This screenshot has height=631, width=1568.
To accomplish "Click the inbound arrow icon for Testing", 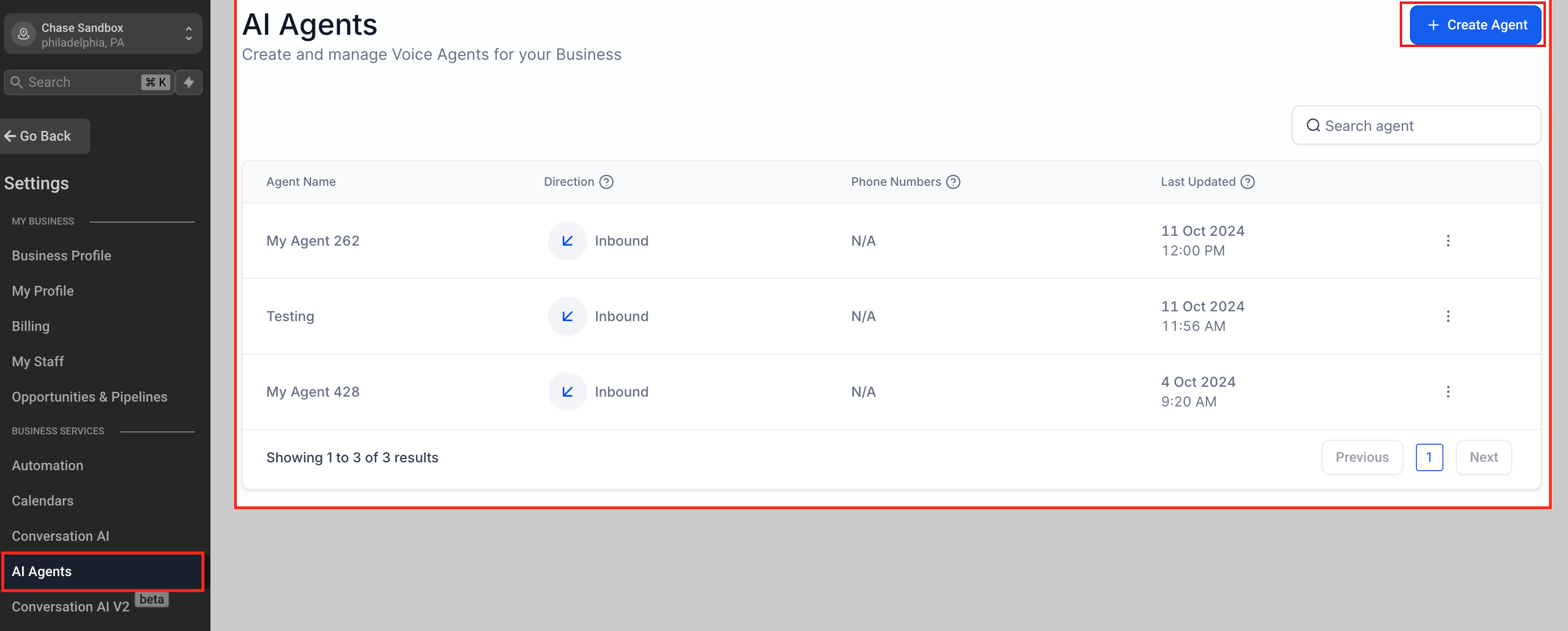I will pyautogui.click(x=567, y=316).
